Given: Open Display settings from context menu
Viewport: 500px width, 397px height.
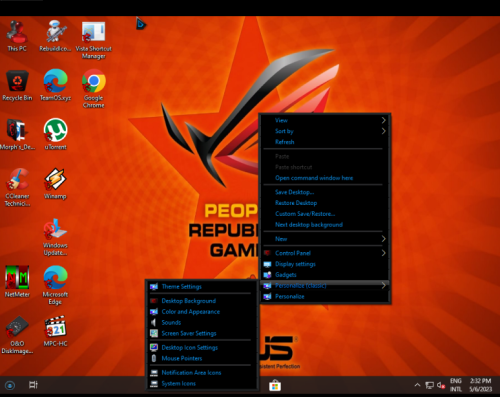Looking at the screenshot, I should pos(325,264).
